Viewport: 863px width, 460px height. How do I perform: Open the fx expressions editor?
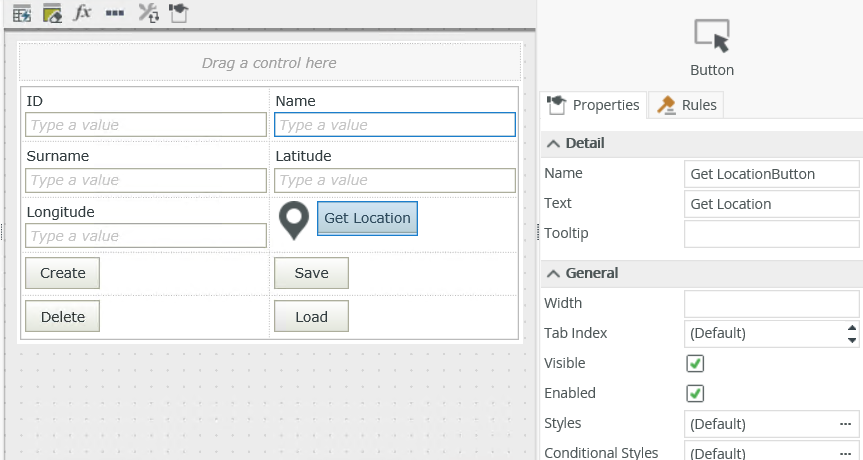click(x=84, y=13)
